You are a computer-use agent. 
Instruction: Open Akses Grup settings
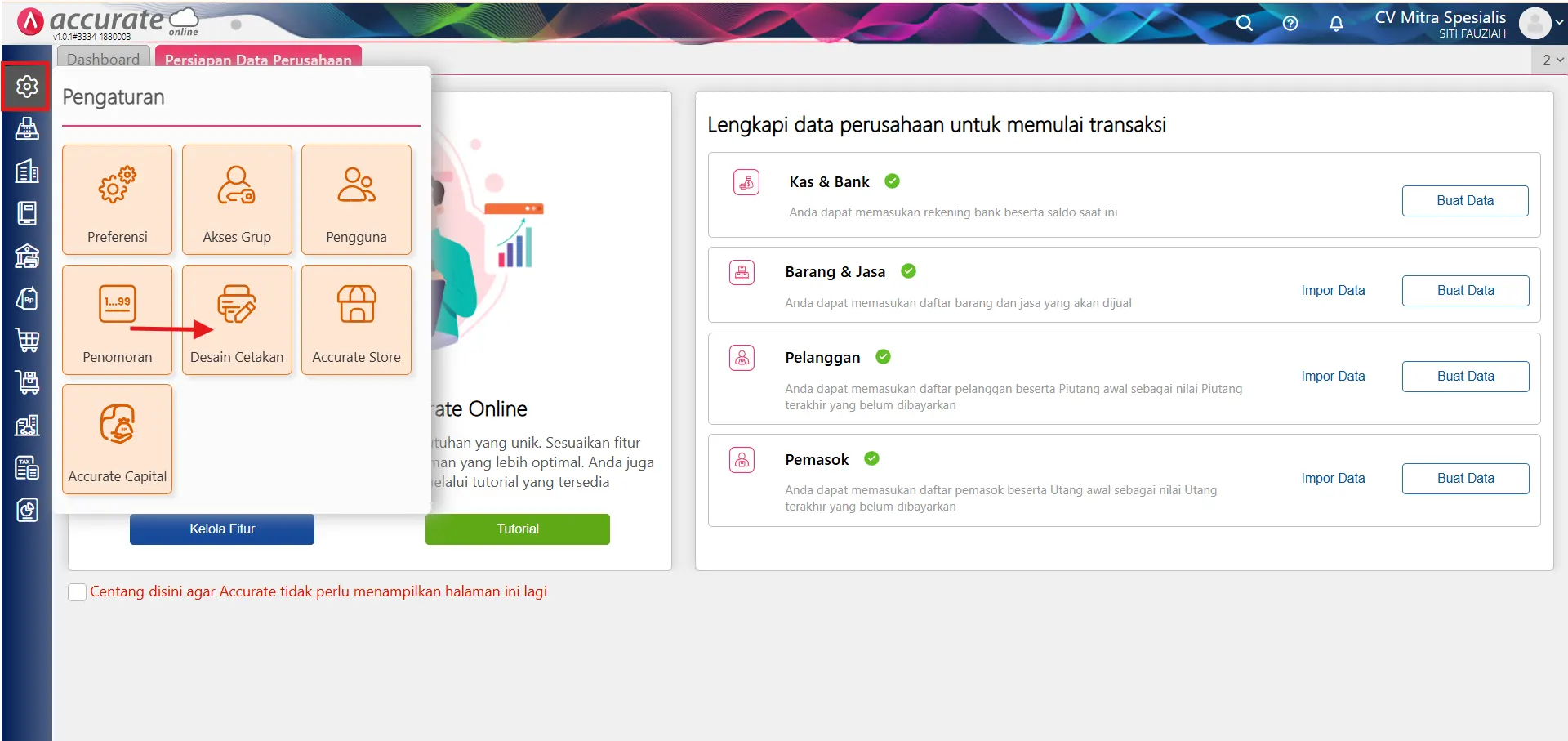pos(237,199)
